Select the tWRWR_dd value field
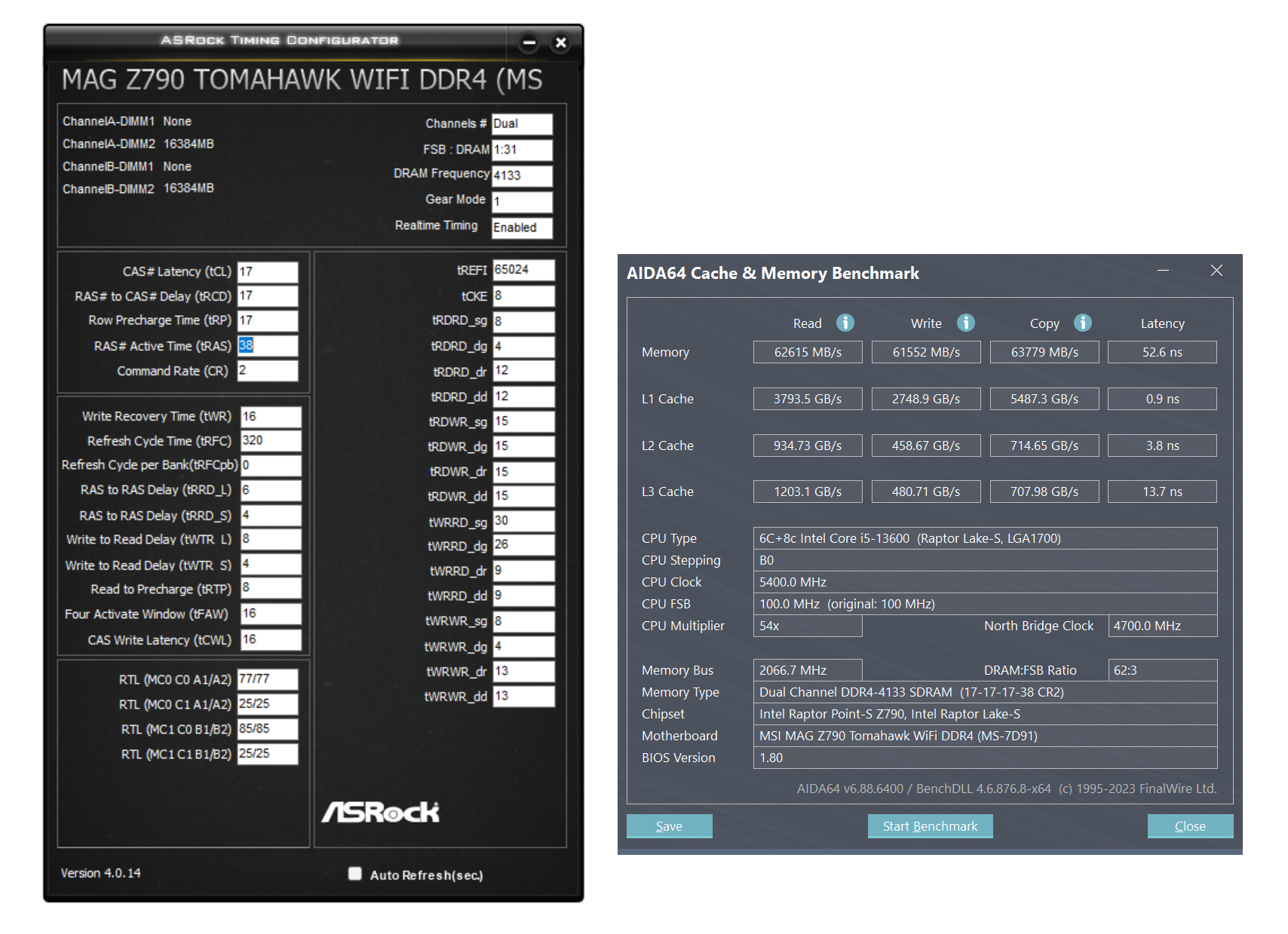 (523, 696)
